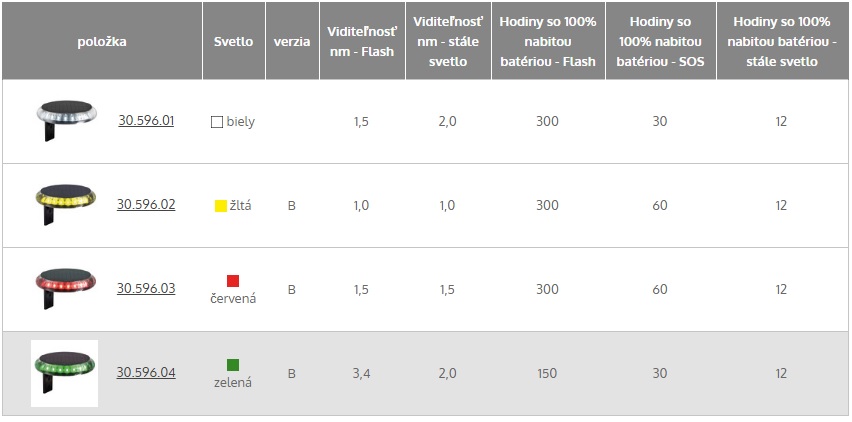Open the white light product thumbnail
Image resolution: width=852 pixels, height=422 pixels.
click(x=66, y=121)
